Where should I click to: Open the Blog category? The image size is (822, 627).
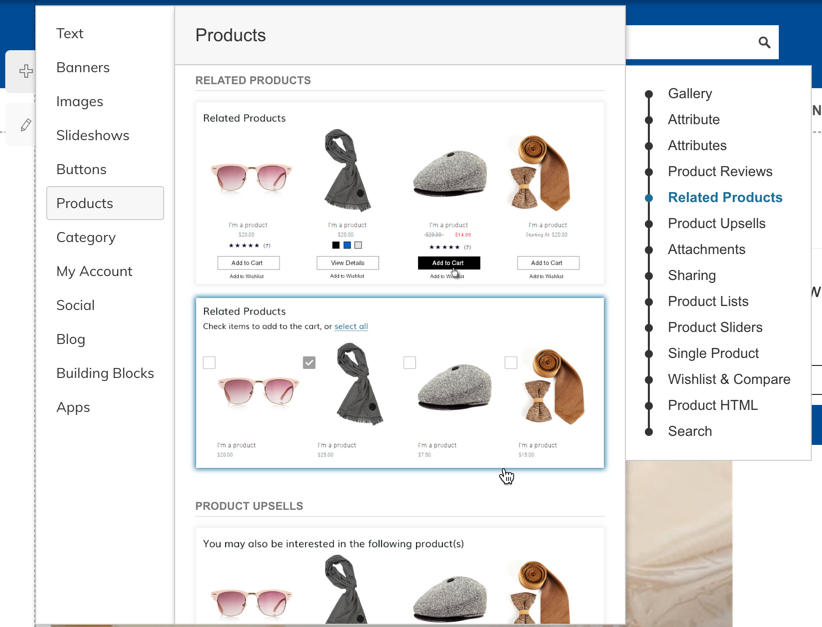point(71,339)
